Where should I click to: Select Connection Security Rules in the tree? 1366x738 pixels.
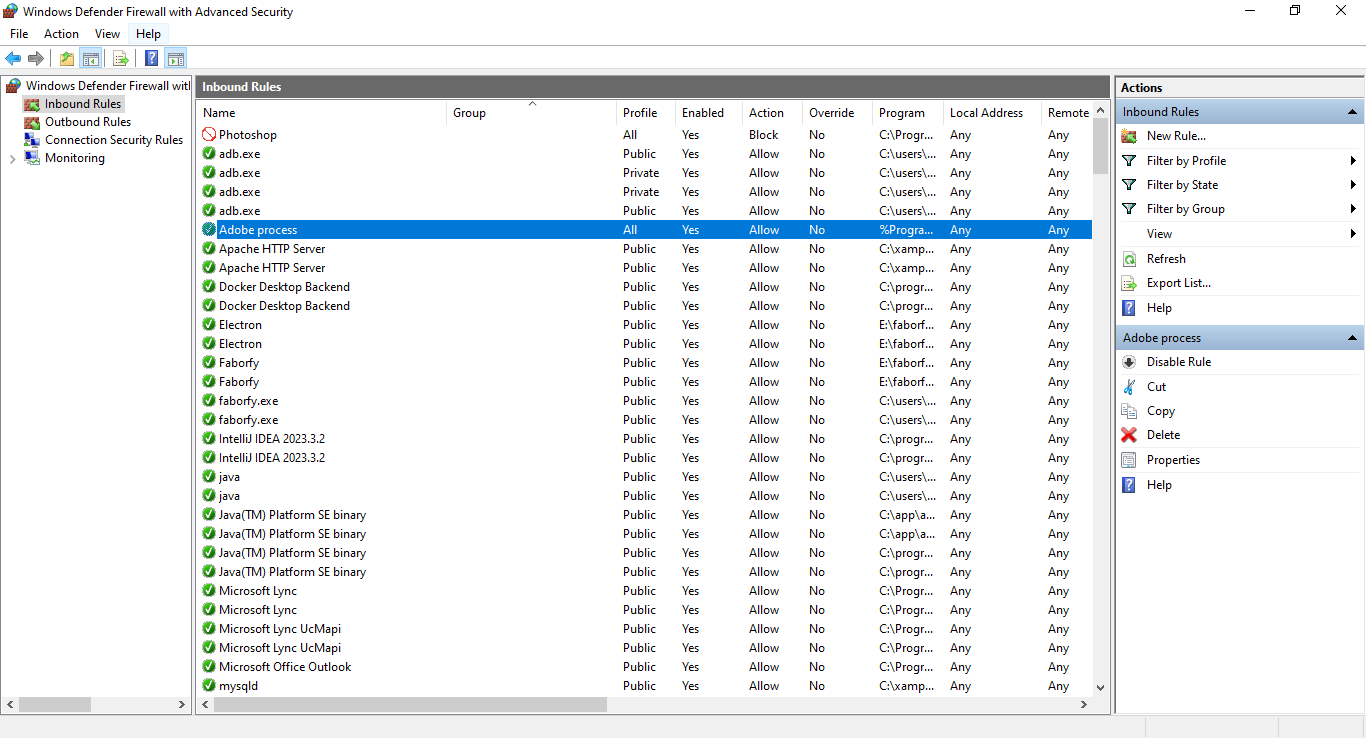pyautogui.click(x=114, y=140)
